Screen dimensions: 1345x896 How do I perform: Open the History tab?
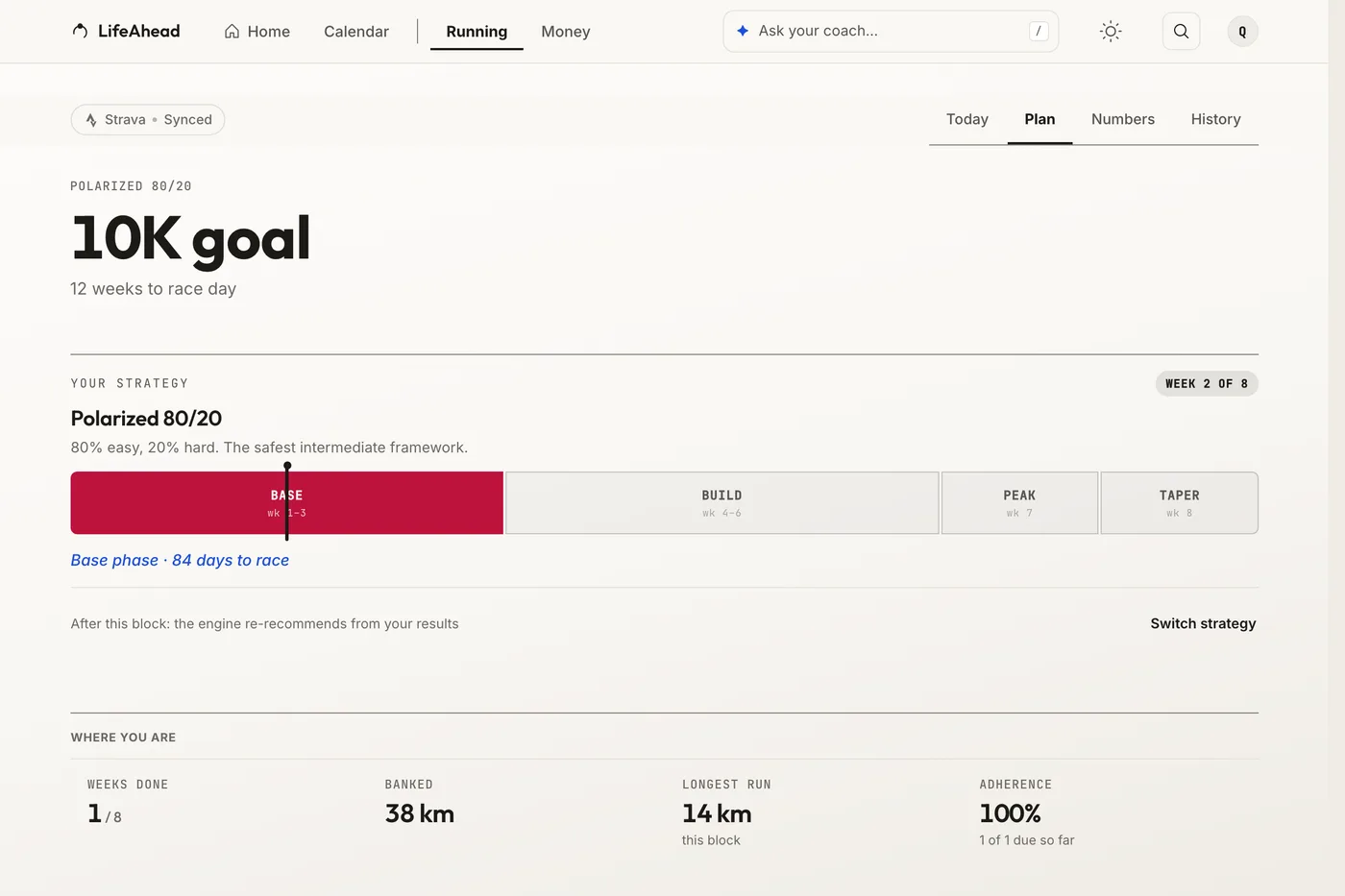coord(1215,119)
